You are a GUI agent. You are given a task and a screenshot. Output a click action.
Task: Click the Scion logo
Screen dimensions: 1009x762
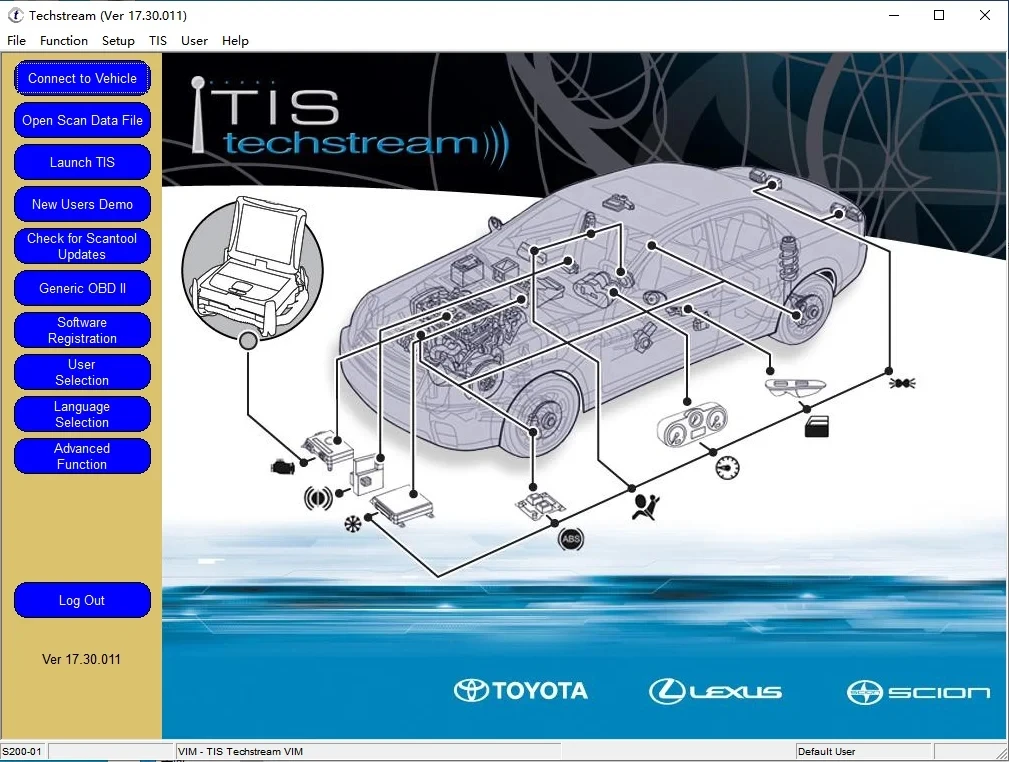(918, 692)
